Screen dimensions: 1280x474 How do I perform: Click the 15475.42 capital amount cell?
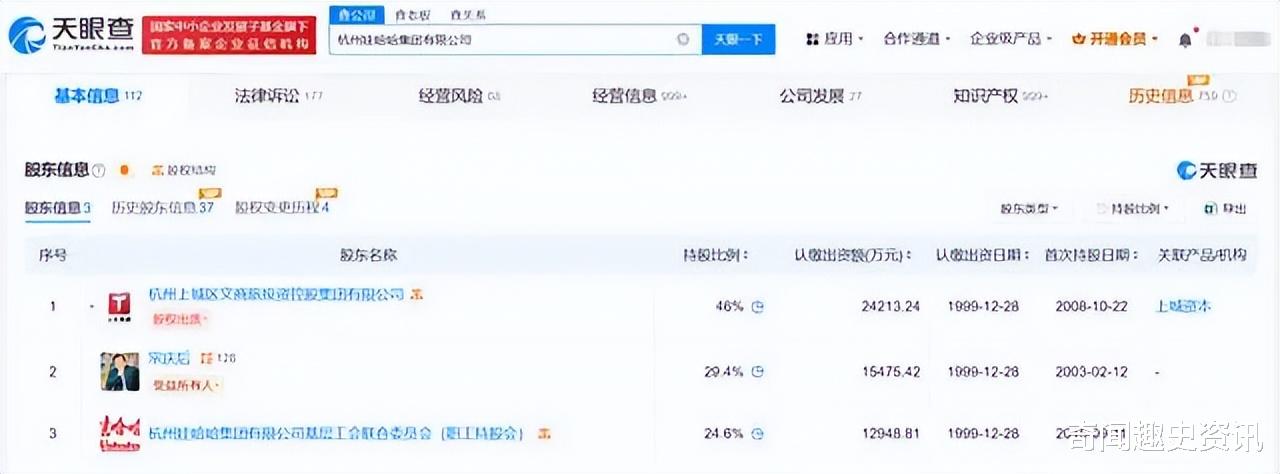pos(890,371)
